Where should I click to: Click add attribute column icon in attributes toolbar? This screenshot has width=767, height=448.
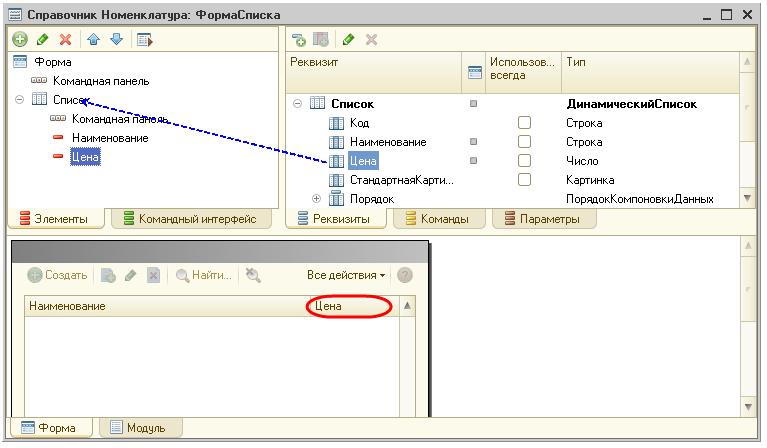click(x=321, y=40)
